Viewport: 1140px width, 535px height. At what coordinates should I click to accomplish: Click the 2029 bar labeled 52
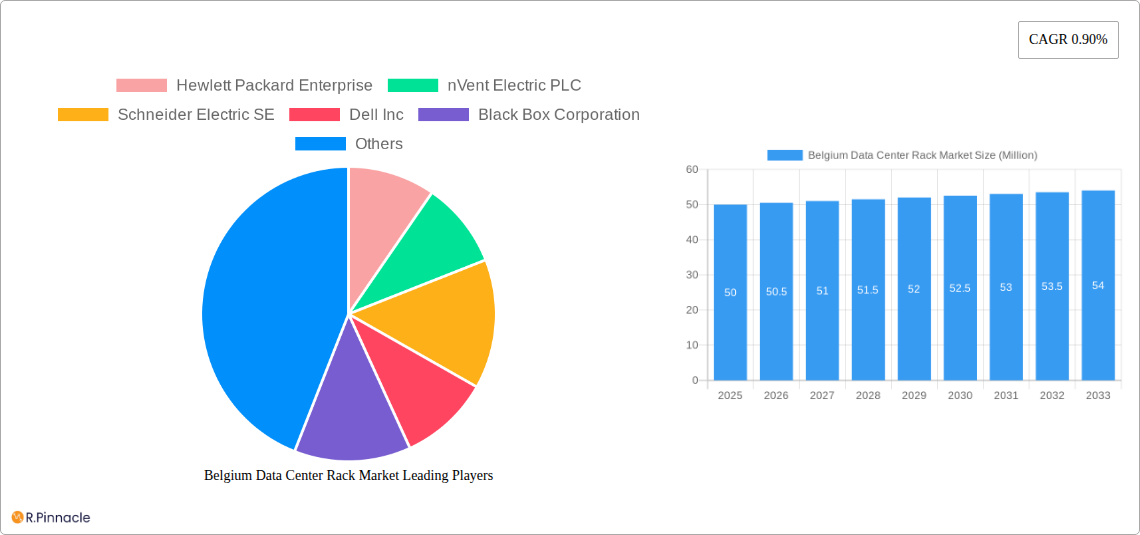click(914, 289)
